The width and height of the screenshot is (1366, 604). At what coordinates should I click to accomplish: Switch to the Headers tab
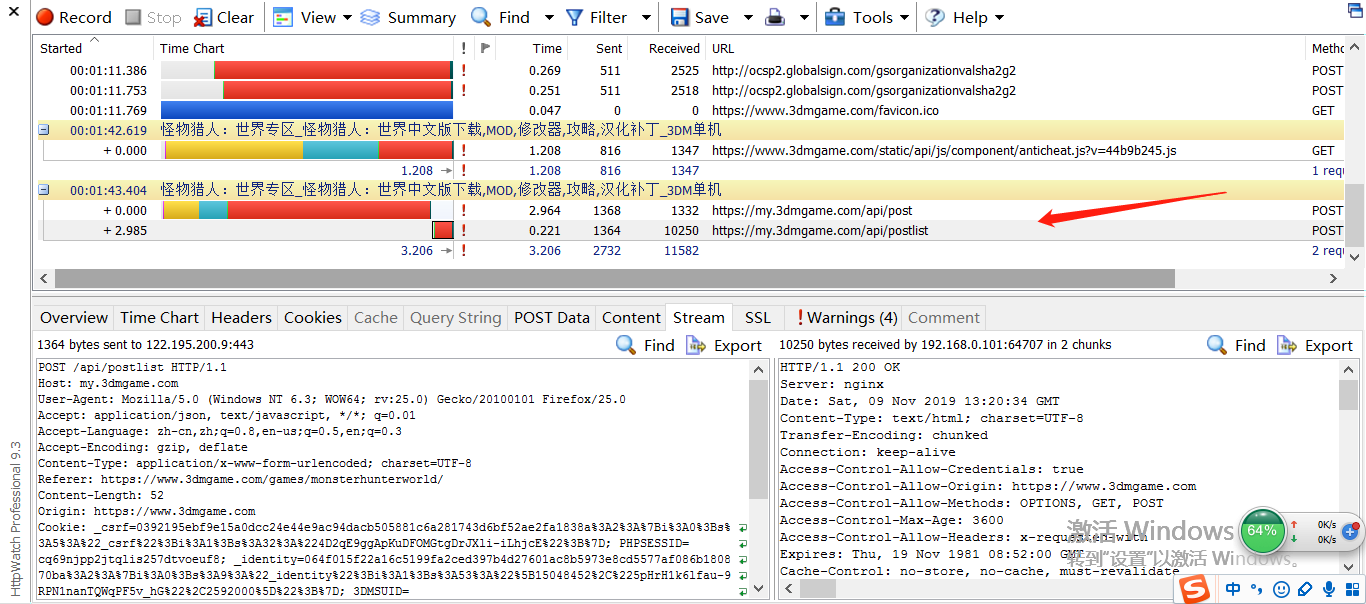pos(241,318)
